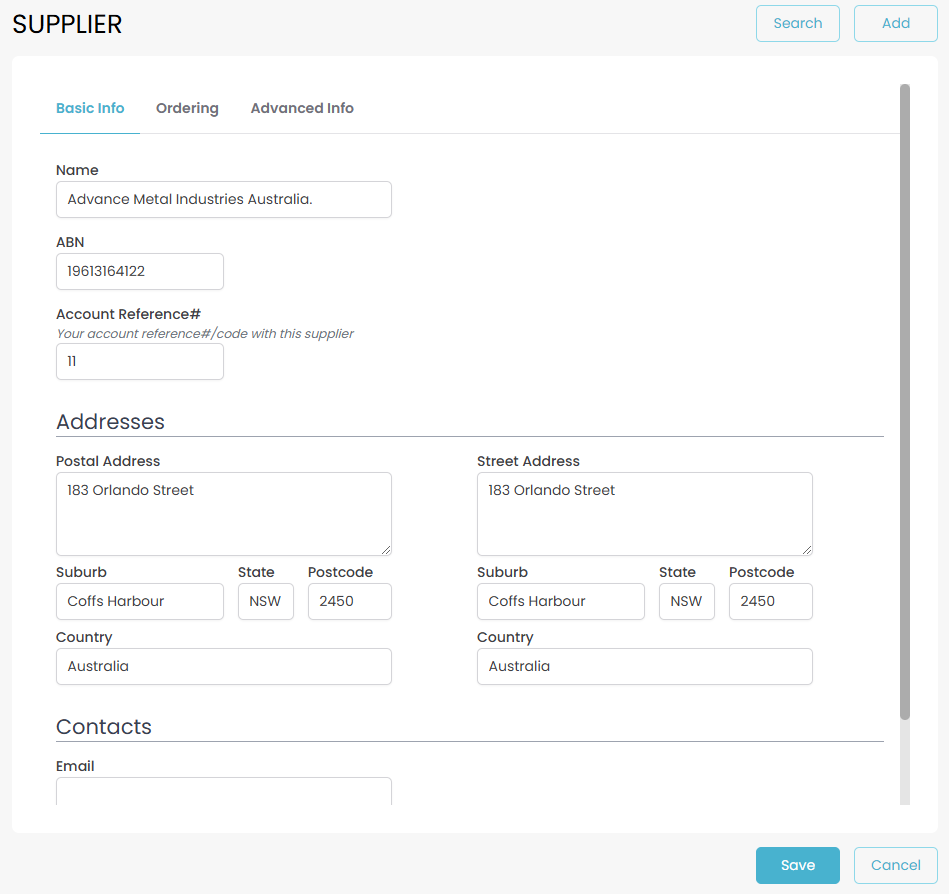Select the postal State field
This screenshot has width=949, height=894.
click(265, 601)
